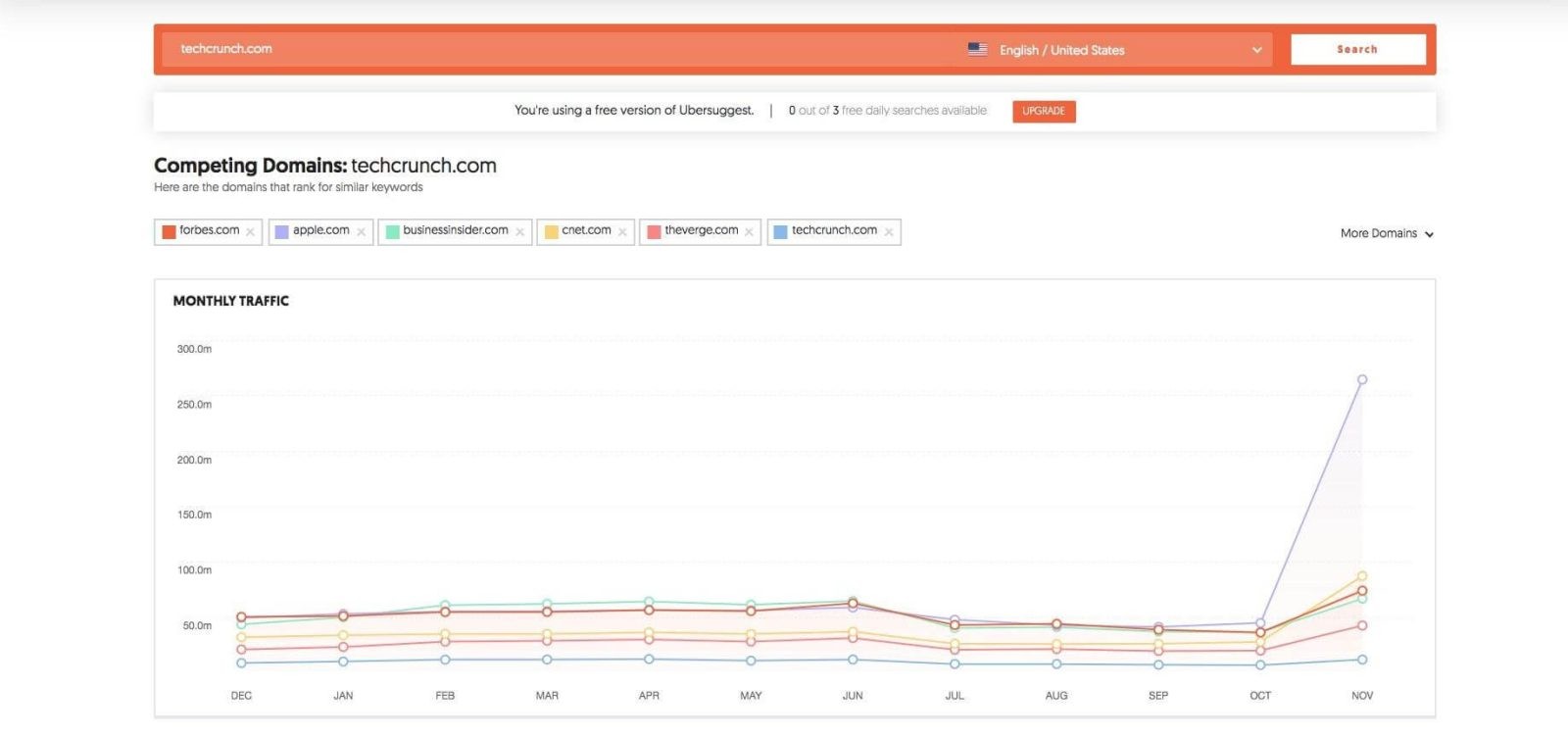Select the theverge.com legend label
The height and width of the screenshot is (736, 1568).
click(701, 230)
